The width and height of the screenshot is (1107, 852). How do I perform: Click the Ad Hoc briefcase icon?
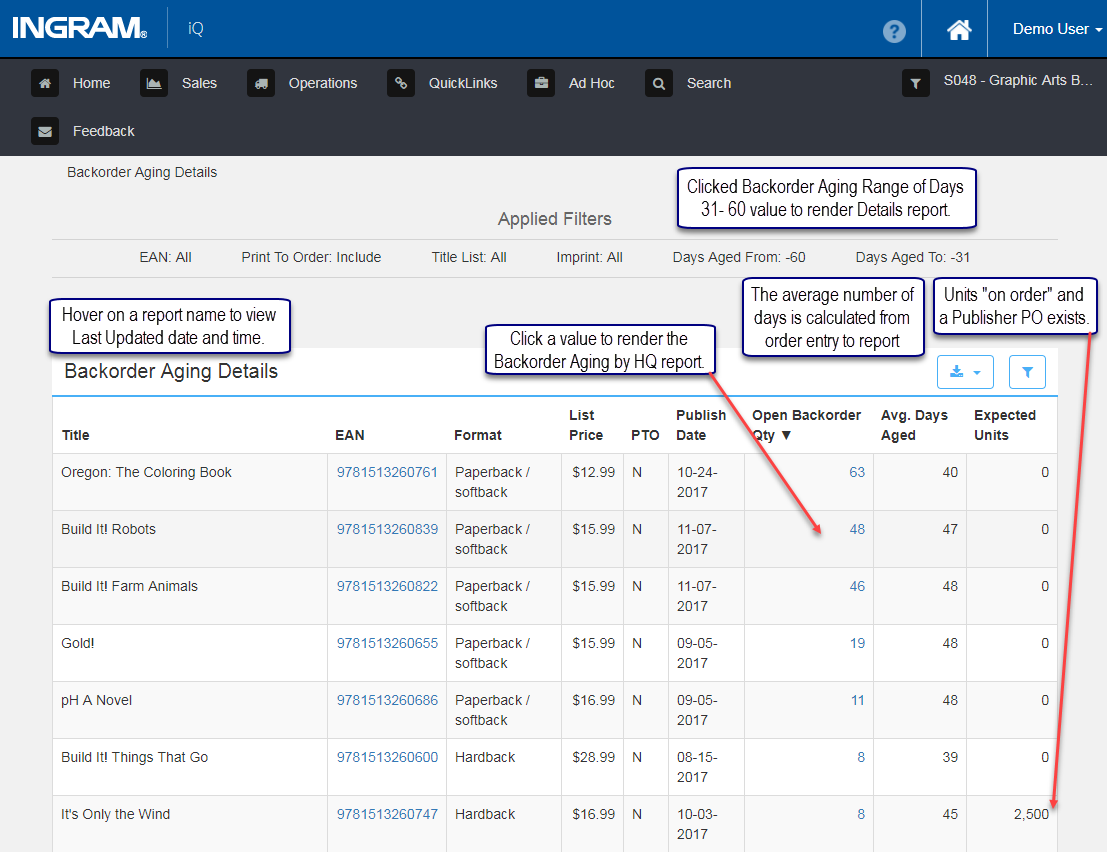[x=541, y=83]
